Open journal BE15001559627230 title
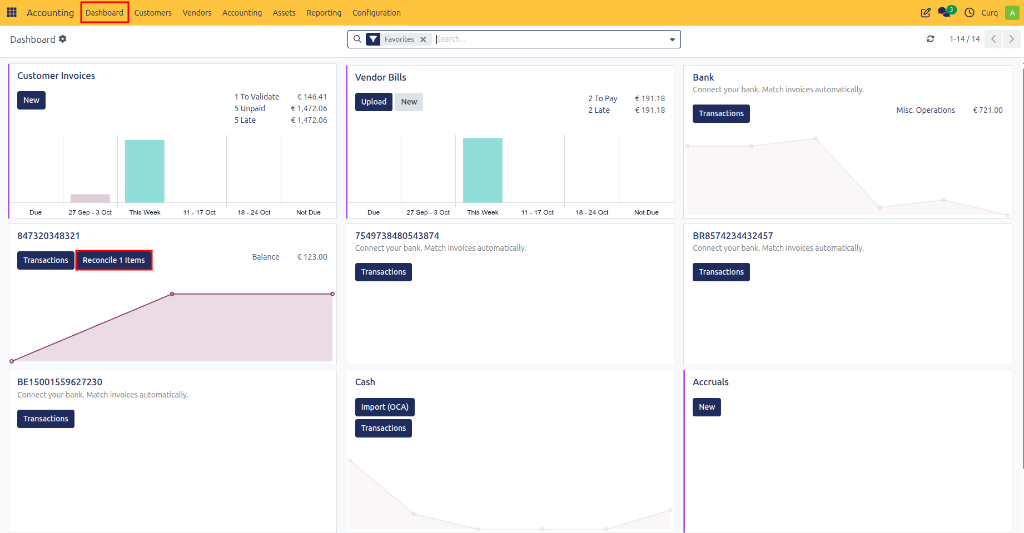The width and height of the screenshot is (1024, 533). tap(59, 382)
